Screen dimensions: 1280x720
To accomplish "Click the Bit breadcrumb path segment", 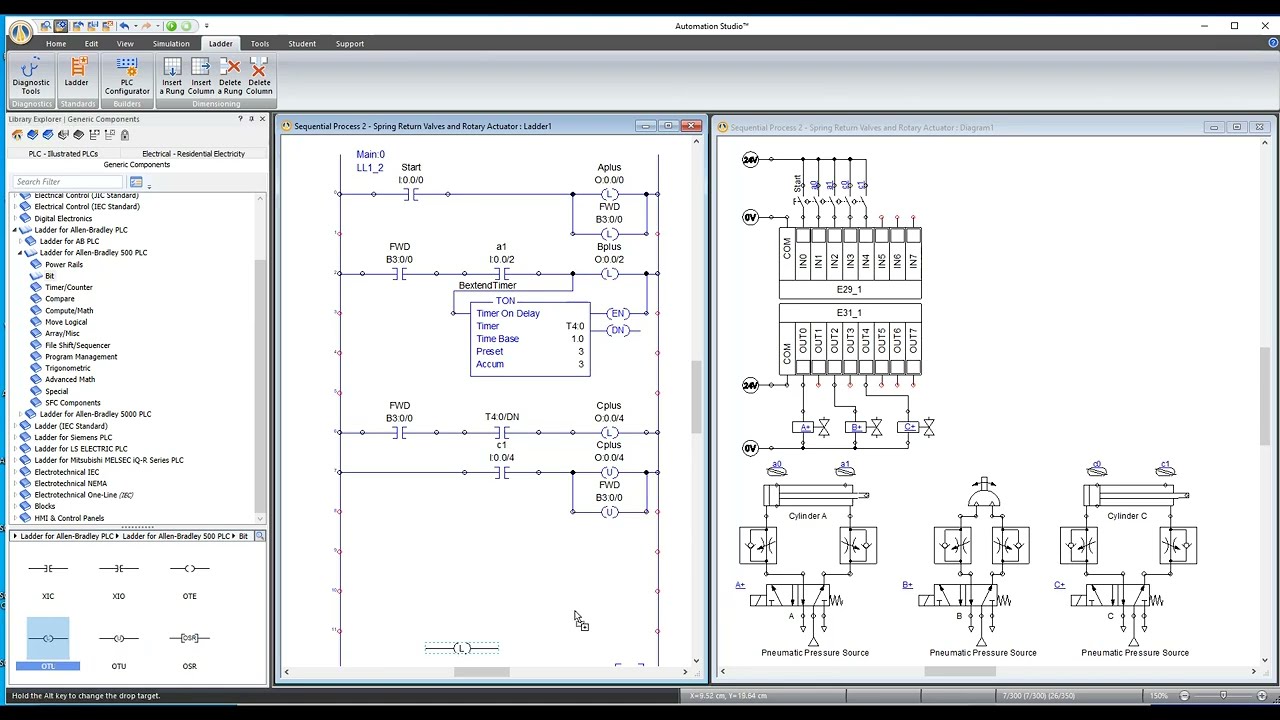I will [243, 536].
